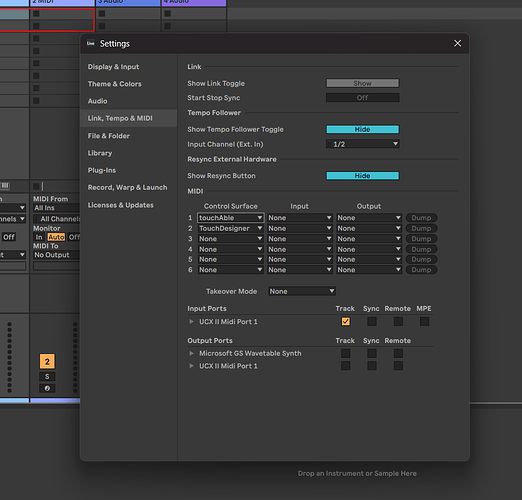This screenshot has height=500, width=522.
Task: Open Control Surface 1 touchAble dropdown
Action: tap(231, 218)
